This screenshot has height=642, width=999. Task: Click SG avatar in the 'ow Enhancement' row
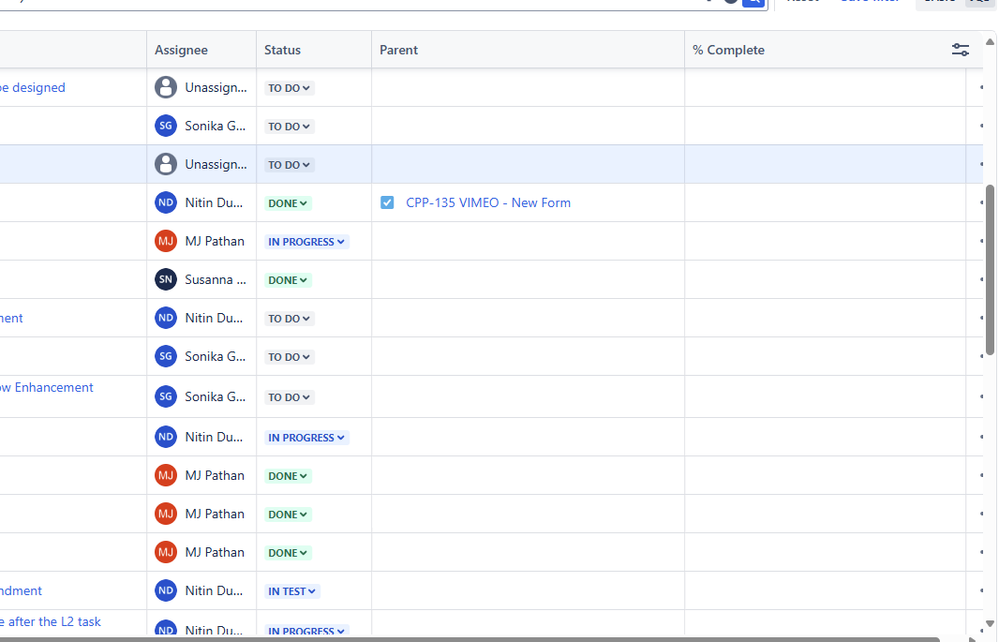click(166, 396)
